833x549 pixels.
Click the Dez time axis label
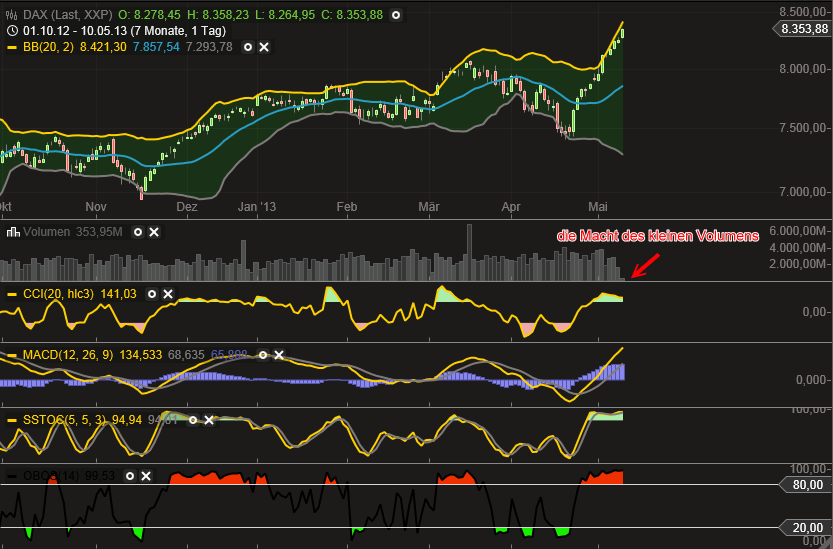[186, 207]
